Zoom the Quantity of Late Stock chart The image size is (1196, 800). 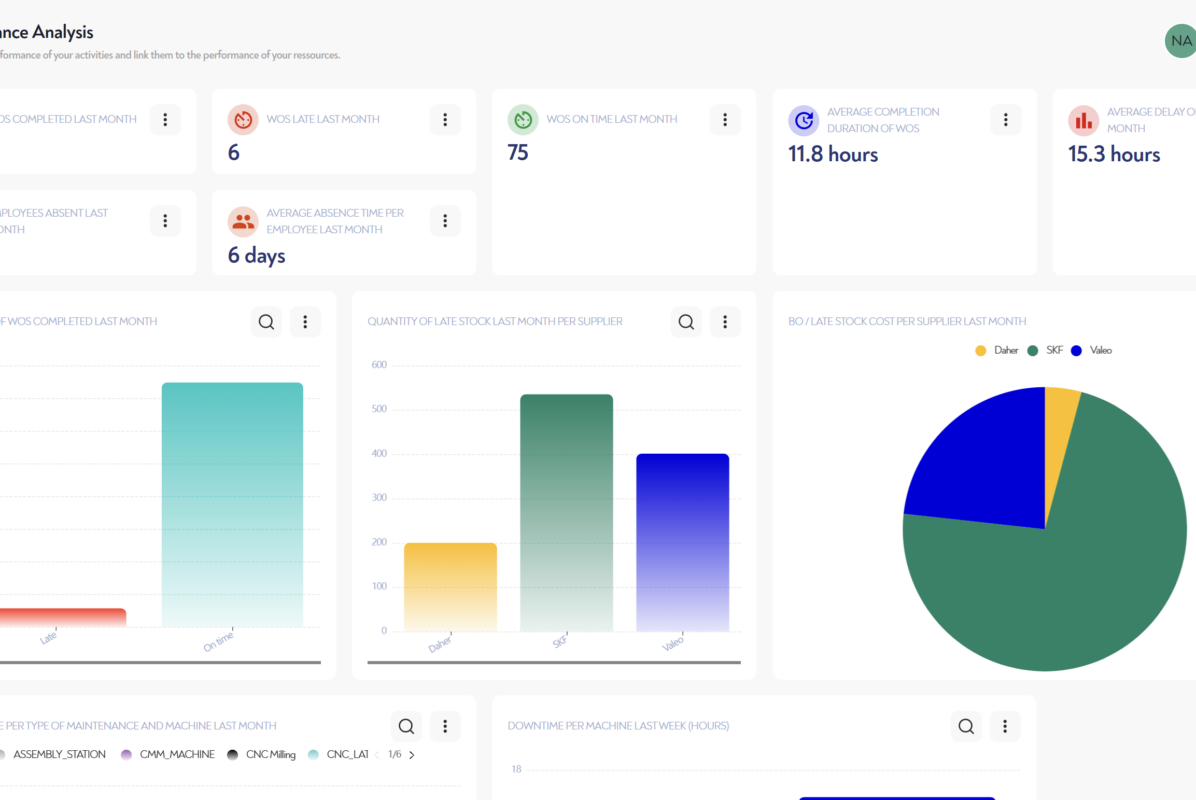coord(686,322)
